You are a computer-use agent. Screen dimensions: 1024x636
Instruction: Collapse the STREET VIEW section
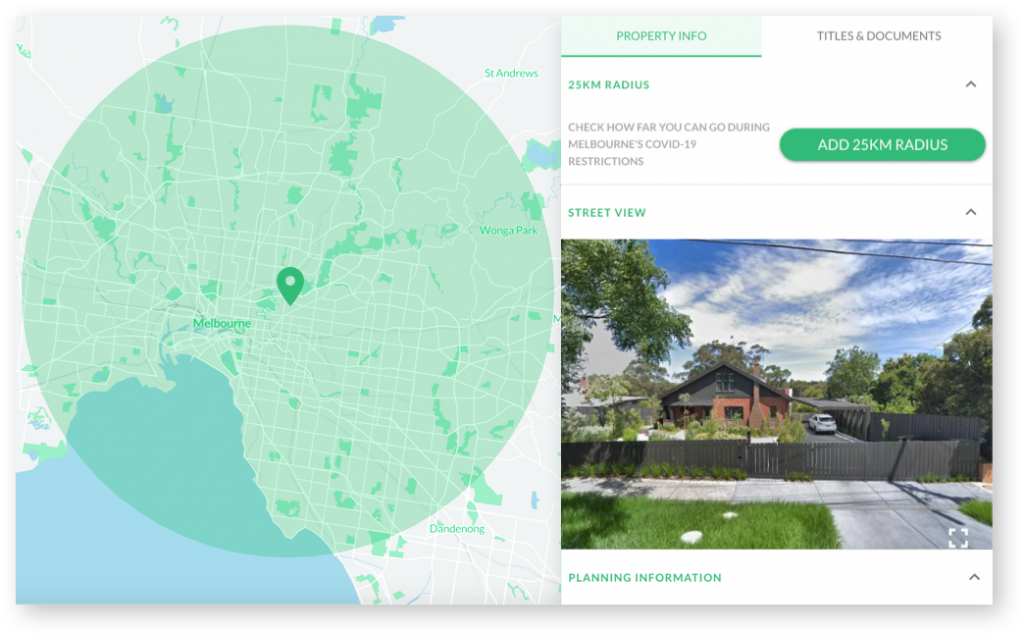(969, 212)
